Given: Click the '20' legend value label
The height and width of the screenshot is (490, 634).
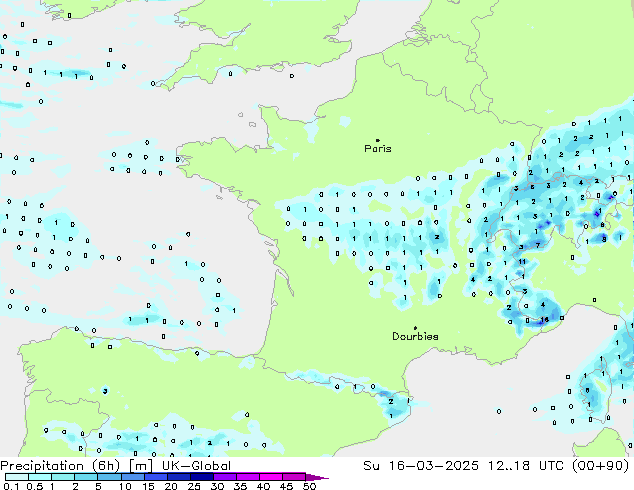Looking at the screenshot, I should pos(171,486).
